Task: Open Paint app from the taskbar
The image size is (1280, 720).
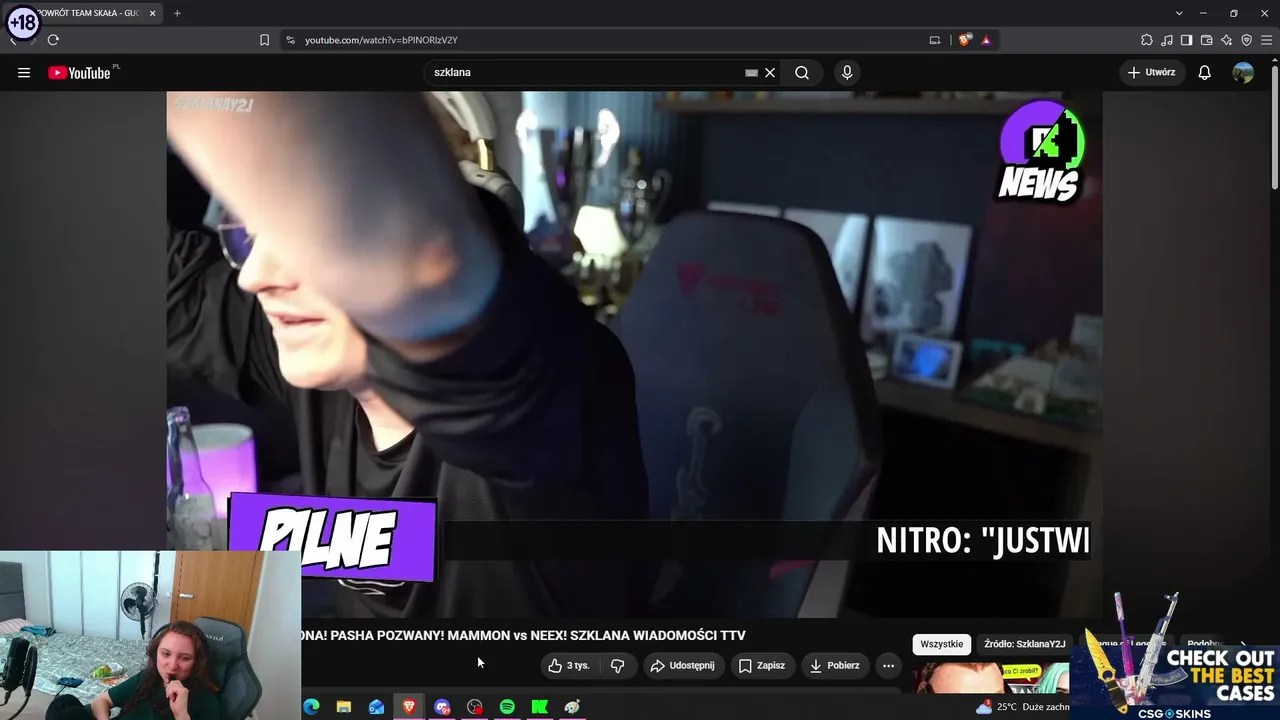Action: (x=572, y=707)
